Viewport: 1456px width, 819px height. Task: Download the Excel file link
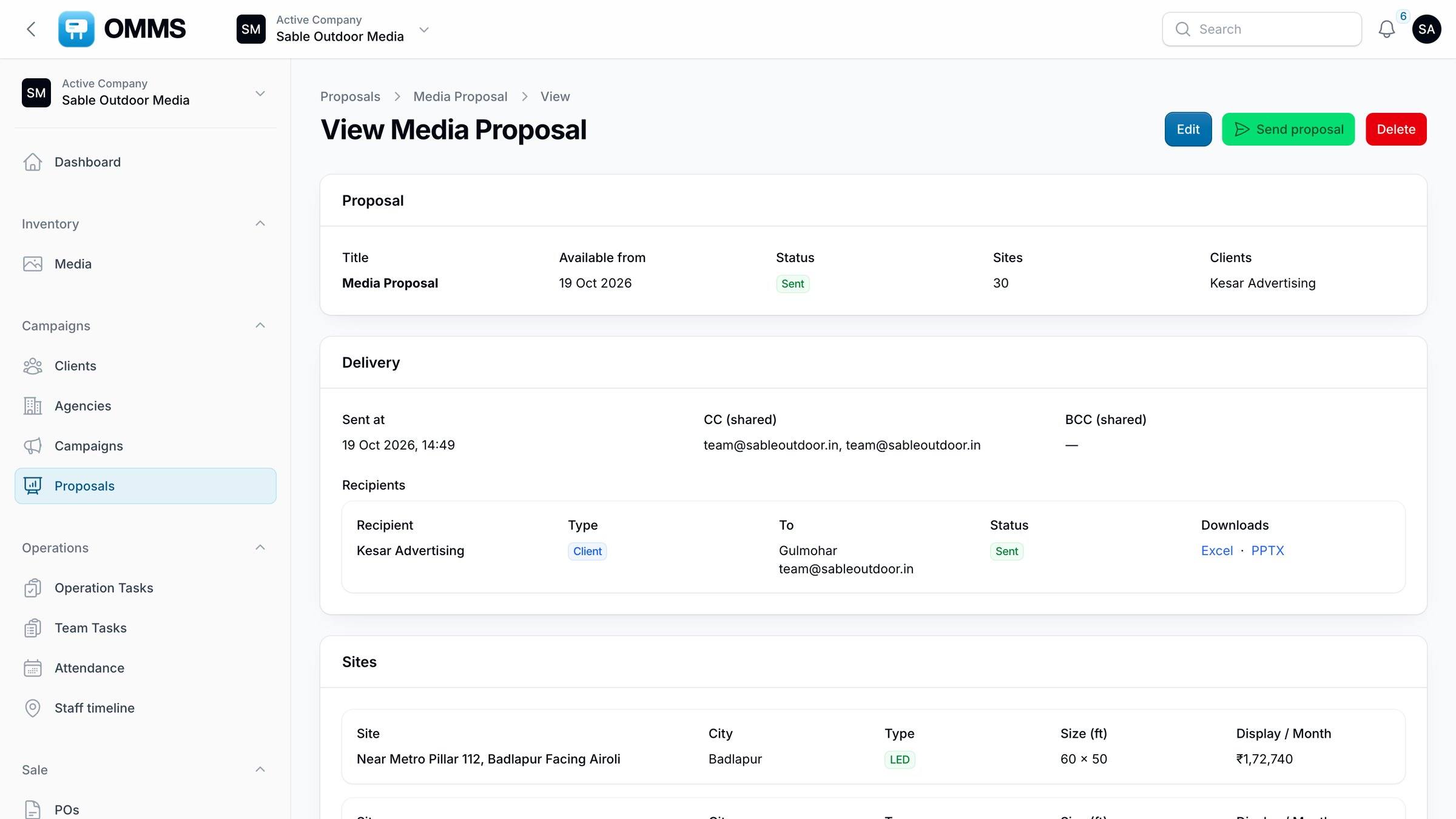coord(1217,551)
